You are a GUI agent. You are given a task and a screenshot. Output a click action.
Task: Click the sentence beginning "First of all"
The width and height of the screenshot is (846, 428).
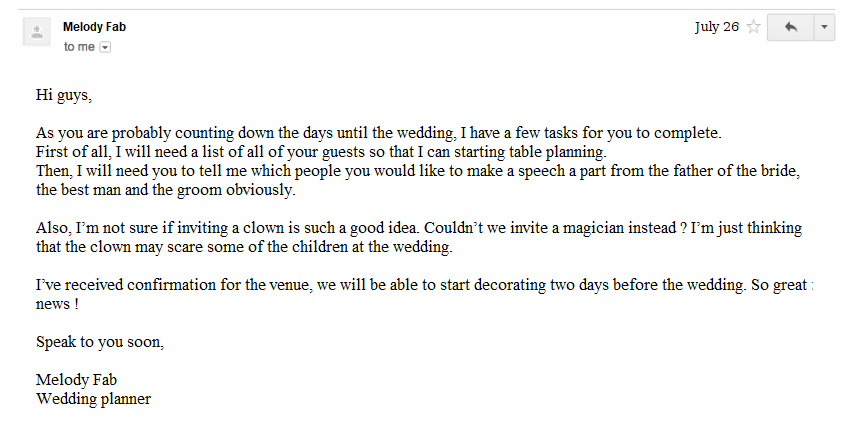pos(321,152)
